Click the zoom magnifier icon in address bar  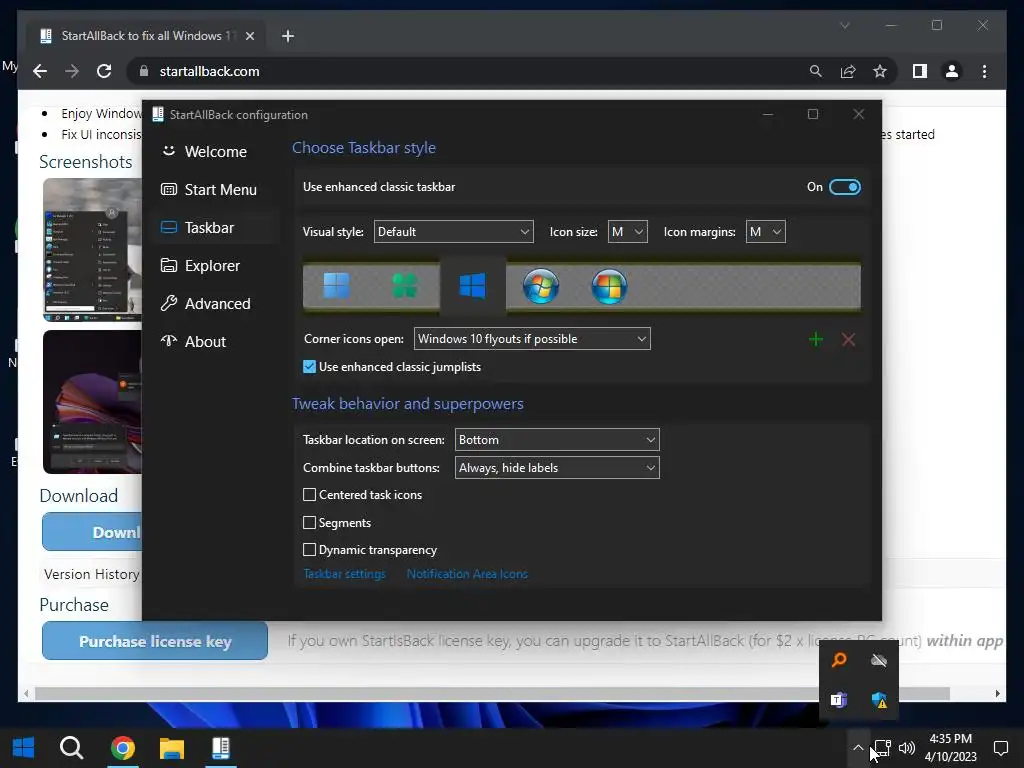tap(816, 71)
